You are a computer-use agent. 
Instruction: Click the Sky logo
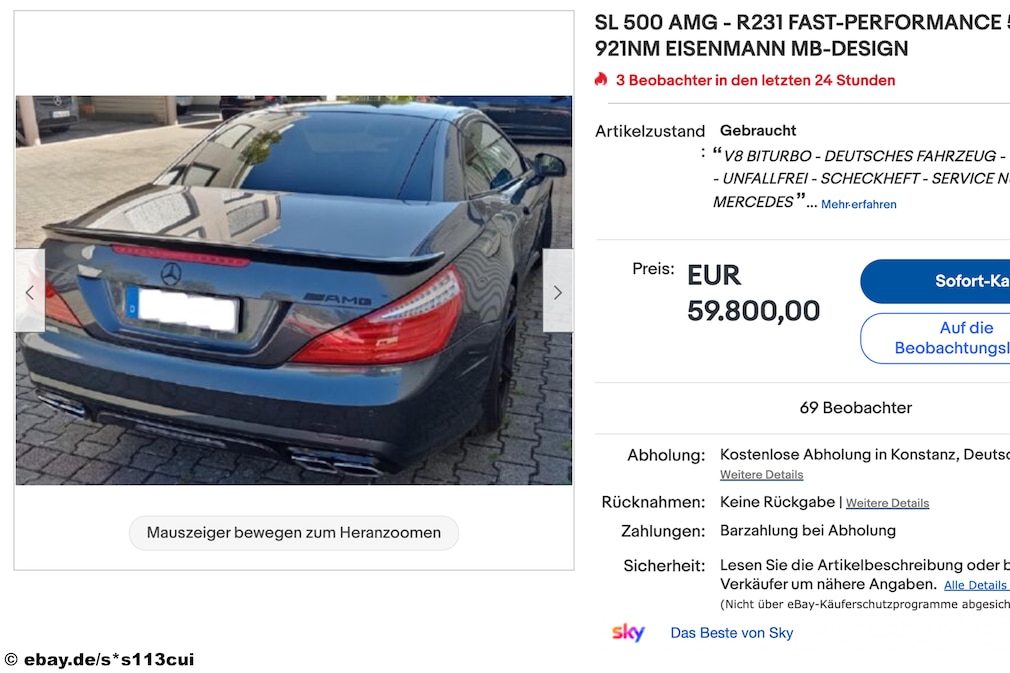coord(628,632)
